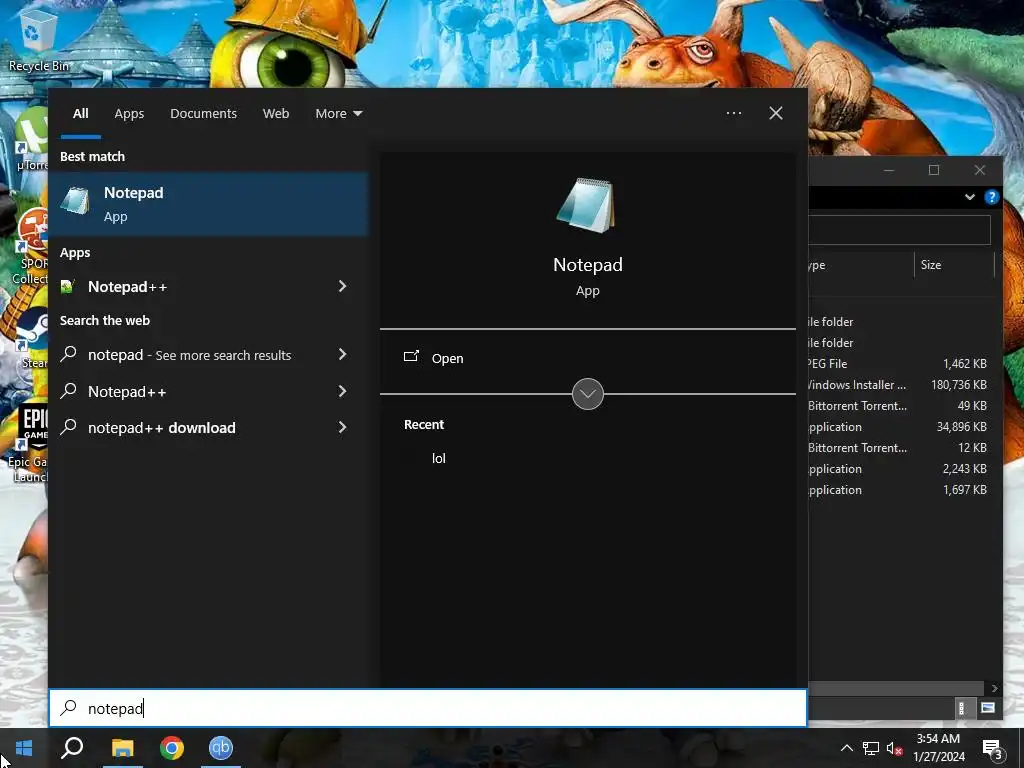Switch Explorer to details view icon
Image resolution: width=1024 pixels, height=768 pixels.
pos(961,708)
